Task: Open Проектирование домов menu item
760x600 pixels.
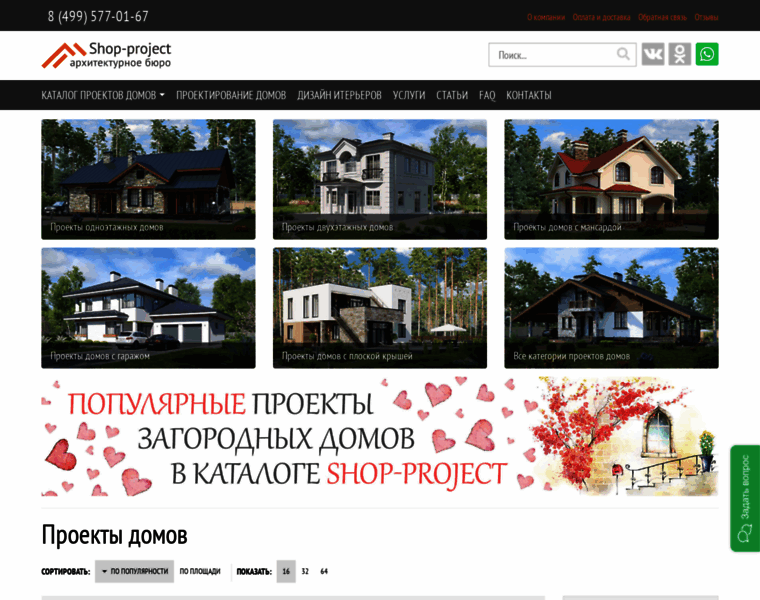Action: coord(231,95)
